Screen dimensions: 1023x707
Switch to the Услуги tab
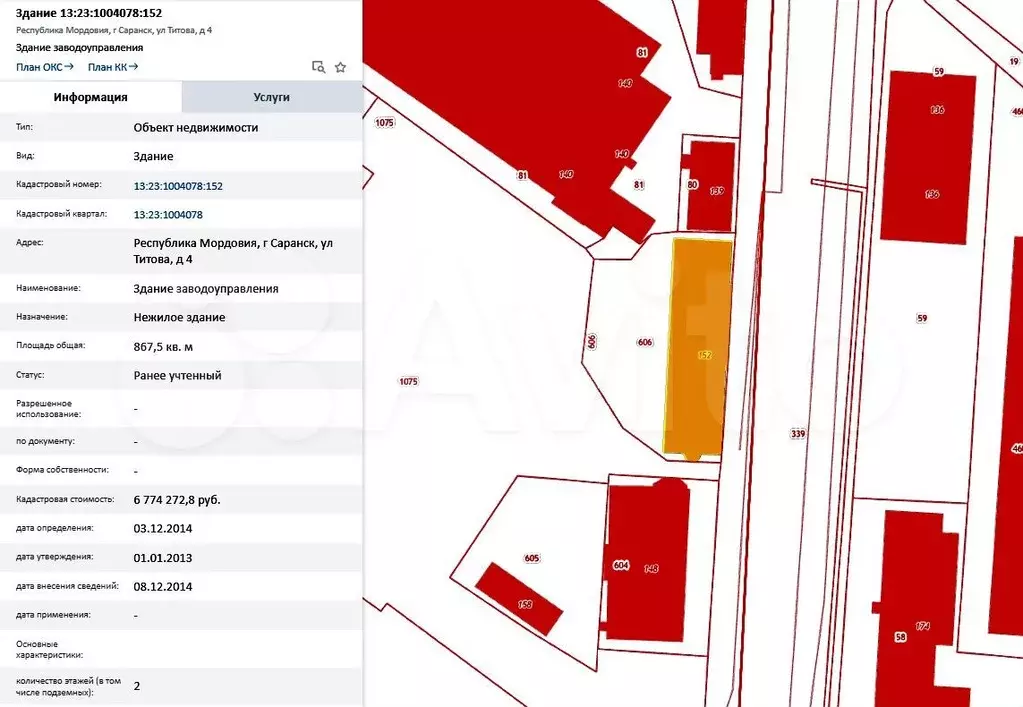tap(271, 97)
